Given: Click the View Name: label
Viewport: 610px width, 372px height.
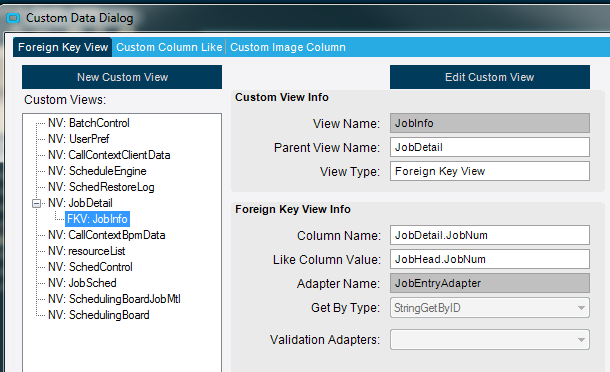Looking at the screenshot, I should click(x=346, y=124).
